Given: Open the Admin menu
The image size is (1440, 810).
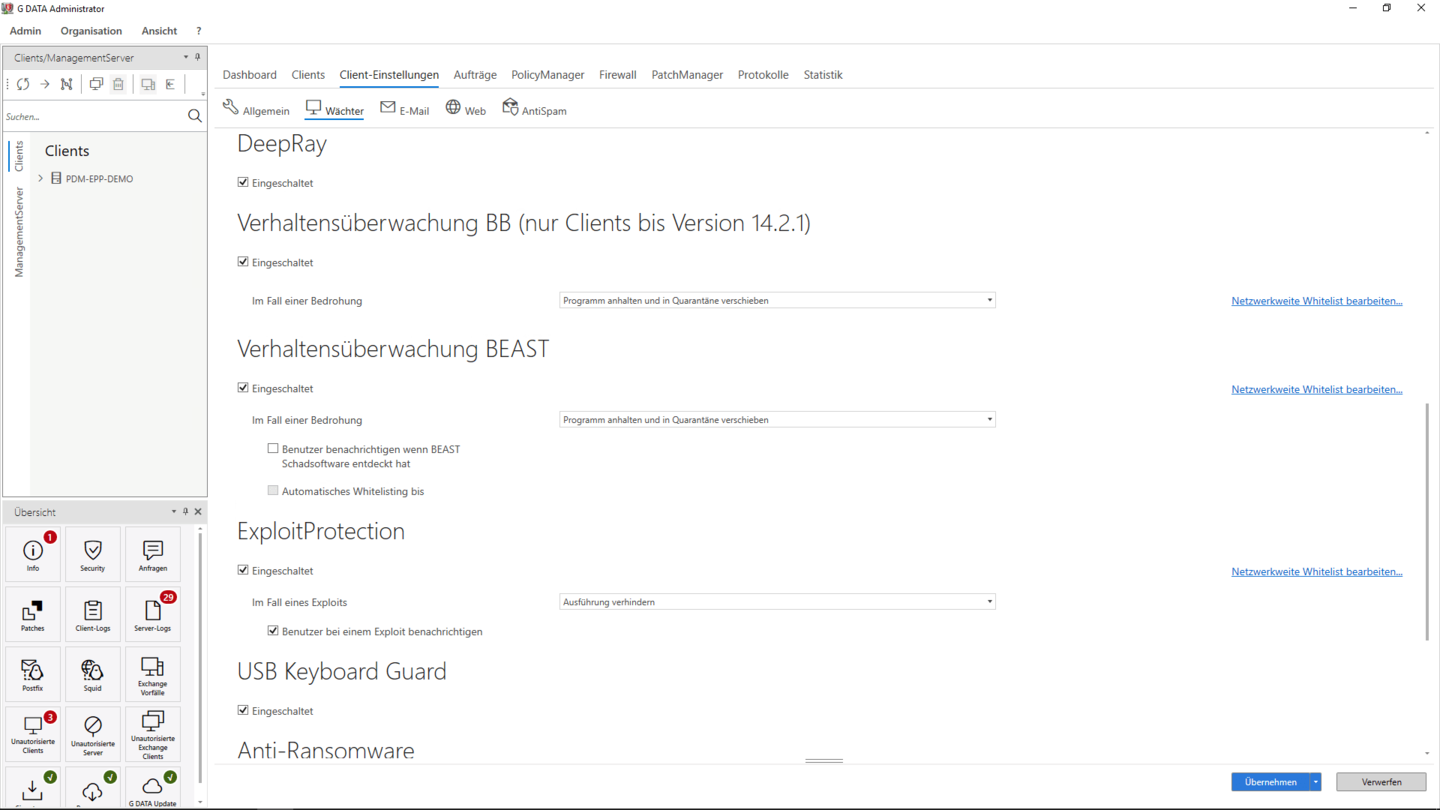Looking at the screenshot, I should point(25,31).
